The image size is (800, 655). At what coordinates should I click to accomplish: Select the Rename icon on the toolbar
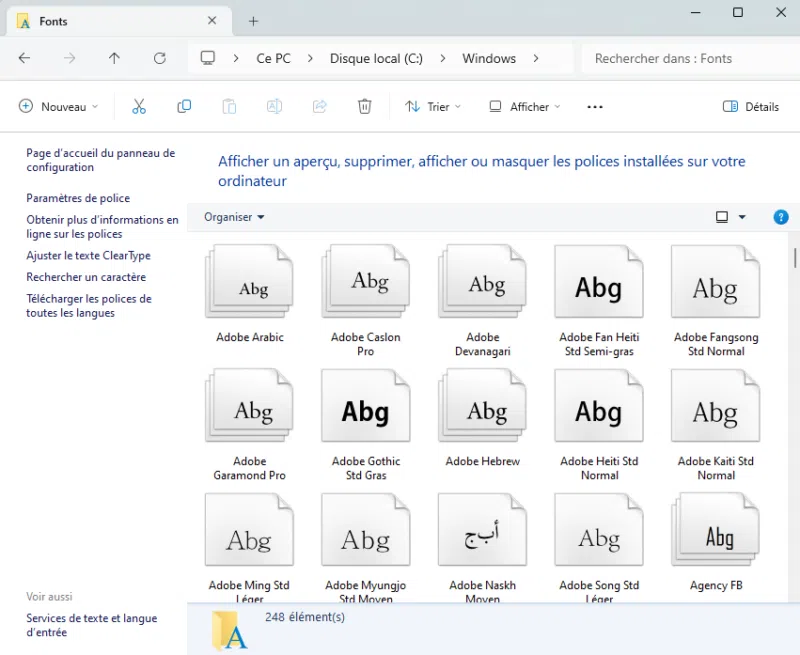pos(274,106)
